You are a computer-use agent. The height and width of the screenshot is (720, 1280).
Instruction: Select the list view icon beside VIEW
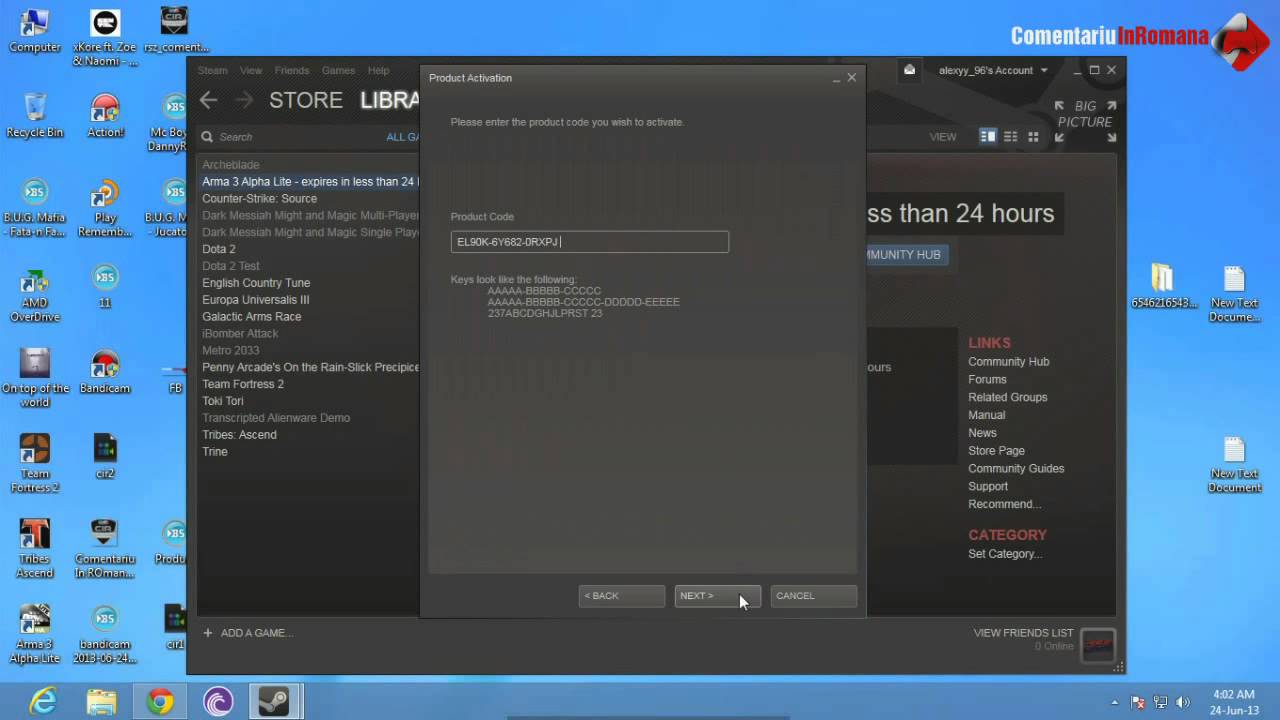tap(1011, 137)
